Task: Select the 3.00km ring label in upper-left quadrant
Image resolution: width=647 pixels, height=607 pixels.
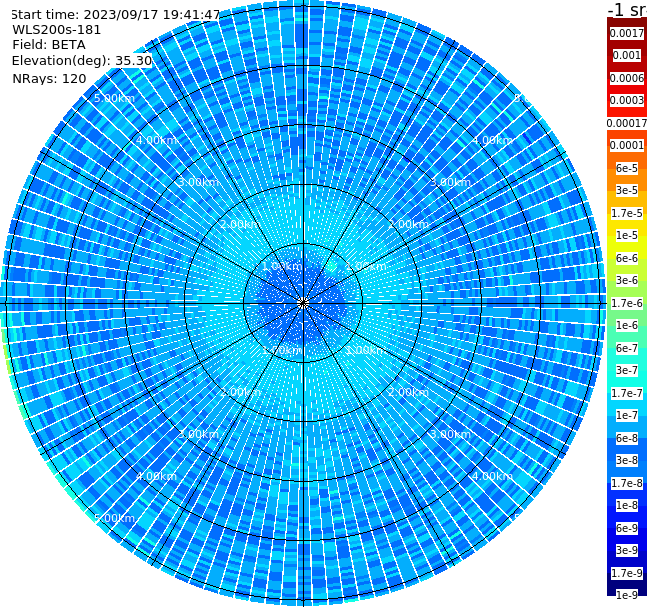Action: point(198,182)
